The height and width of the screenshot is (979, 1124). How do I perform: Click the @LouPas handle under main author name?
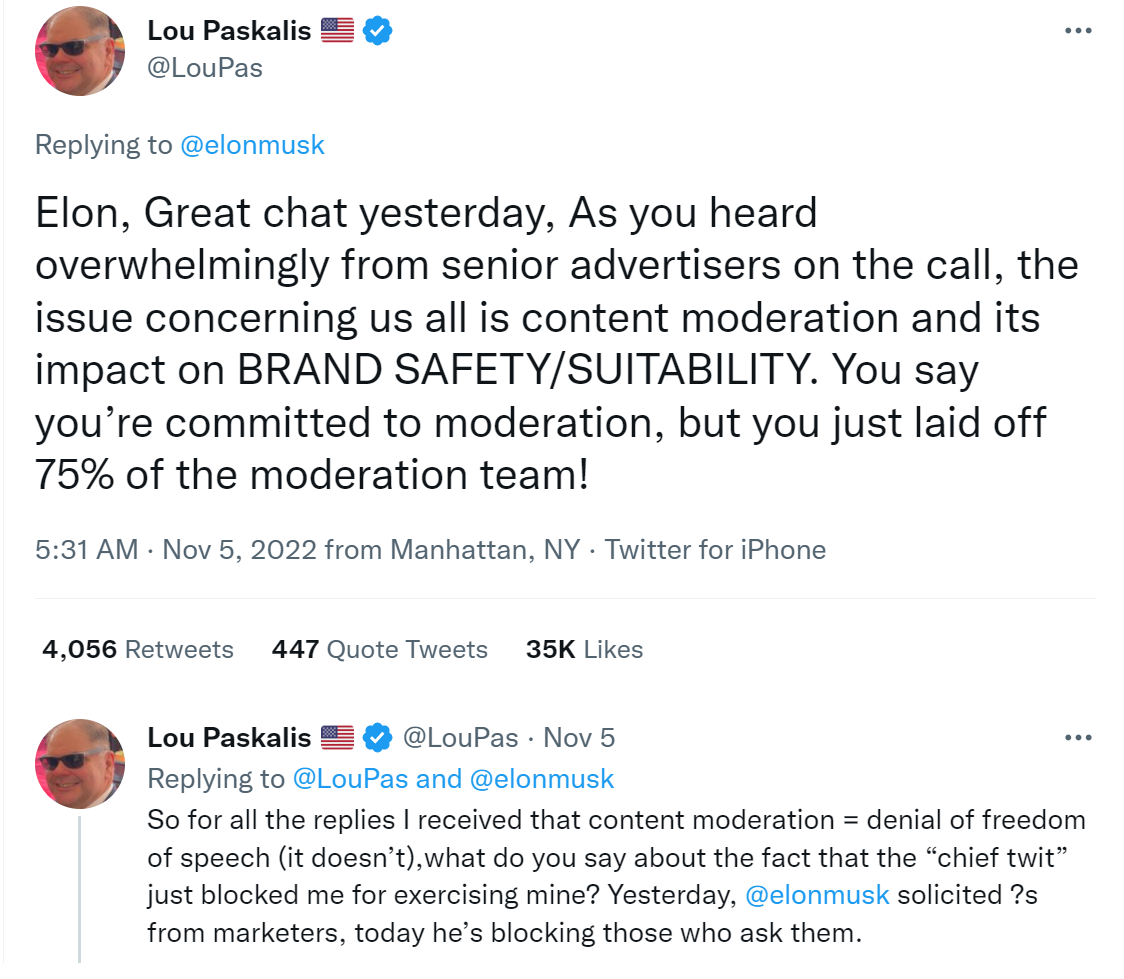[x=205, y=69]
